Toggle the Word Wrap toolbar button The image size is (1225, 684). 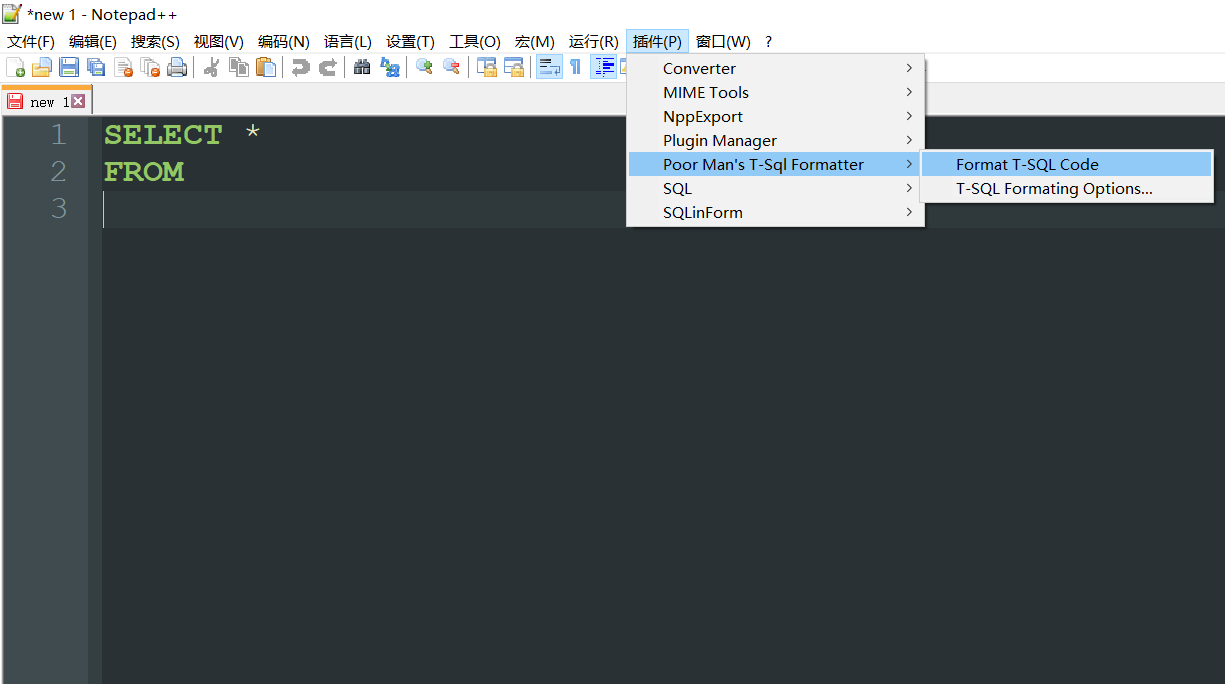click(x=549, y=67)
